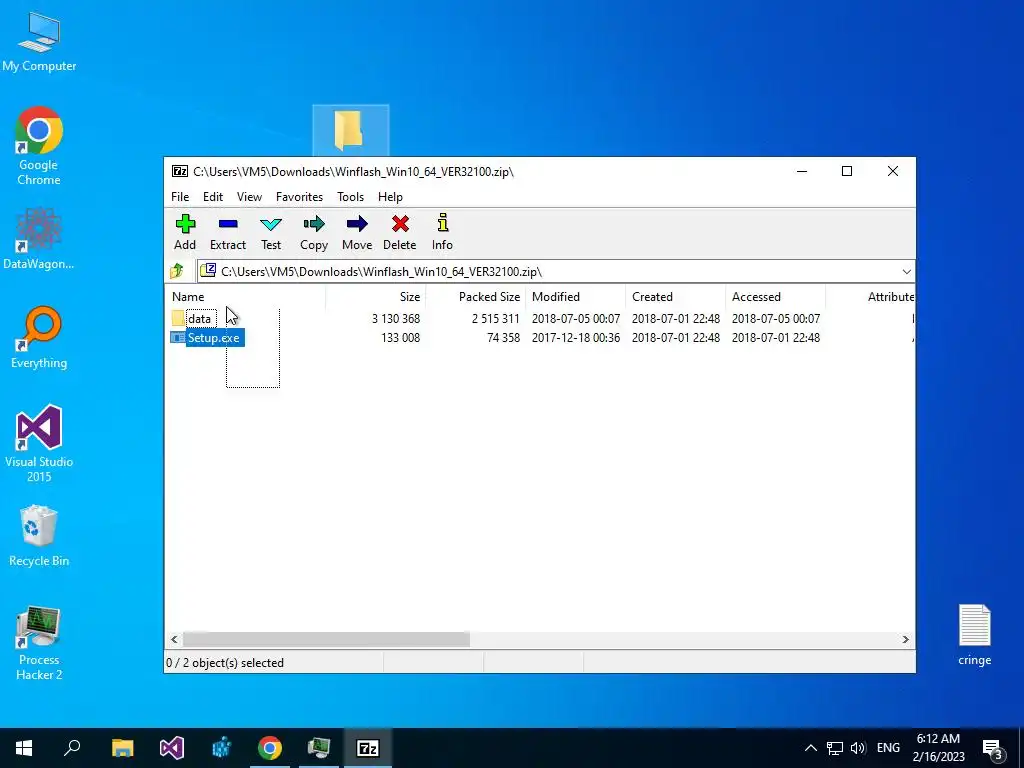Open volume control in system tray
The height and width of the screenshot is (768, 1024).
point(858,748)
